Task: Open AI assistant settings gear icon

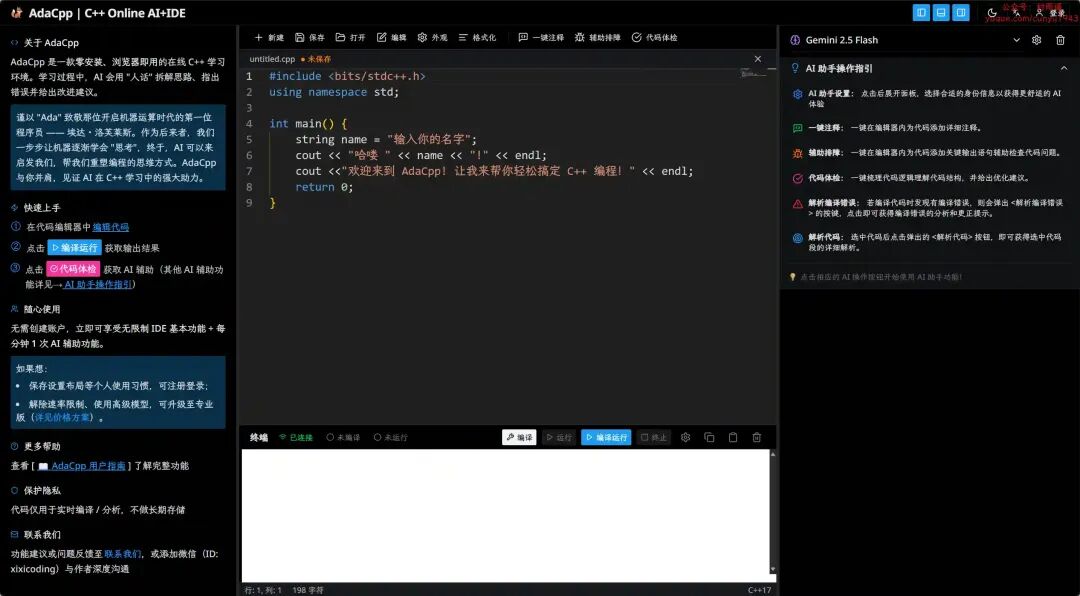Action: [1036, 40]
